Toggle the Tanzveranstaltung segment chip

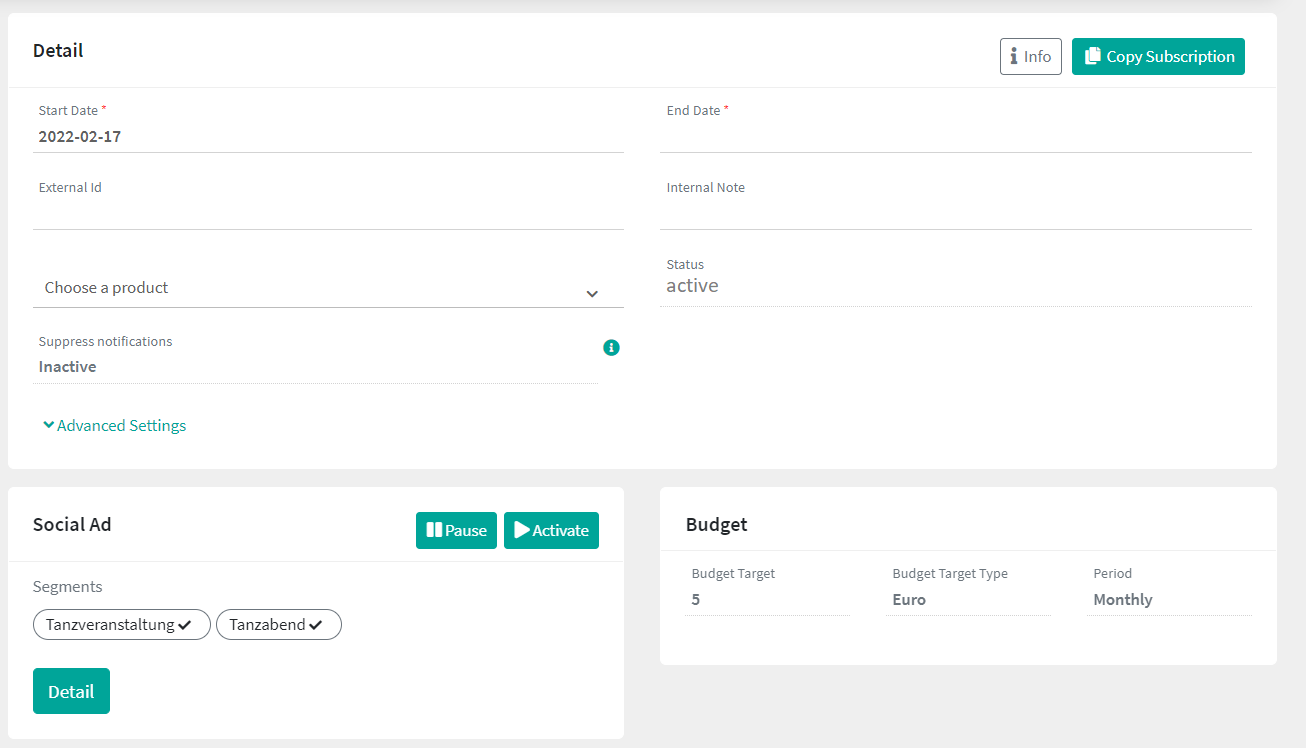click(x=121, y=625)
